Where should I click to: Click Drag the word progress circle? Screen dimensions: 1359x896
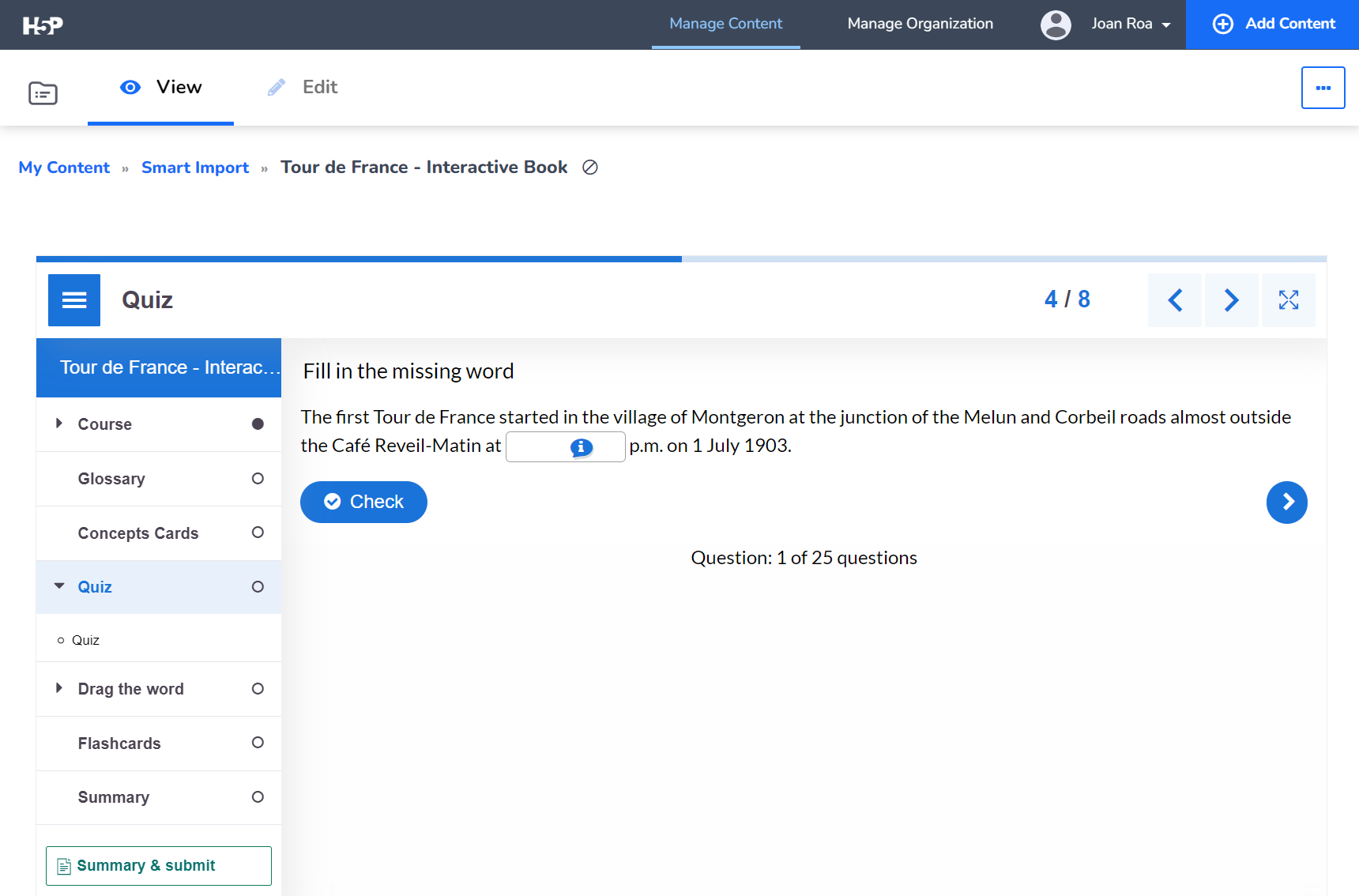258,689
